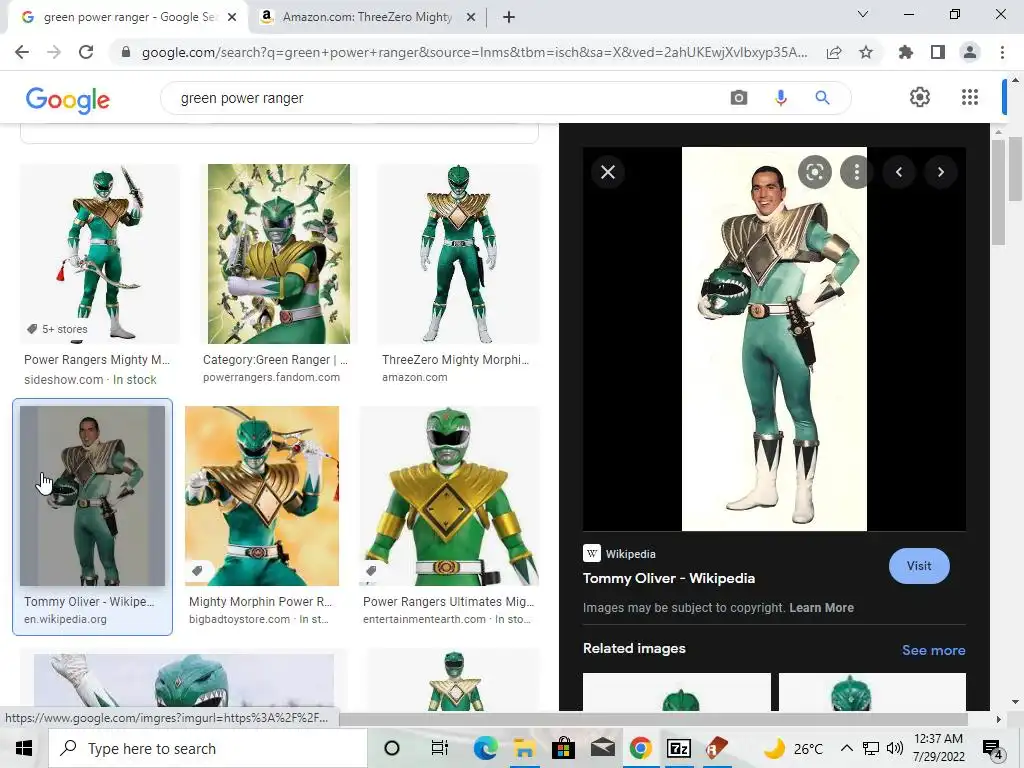Open the Learn More copyright link
Image resolution: width=1024 pixels, height=768 pixels.
pyautogui.click(x=822, y=608)
